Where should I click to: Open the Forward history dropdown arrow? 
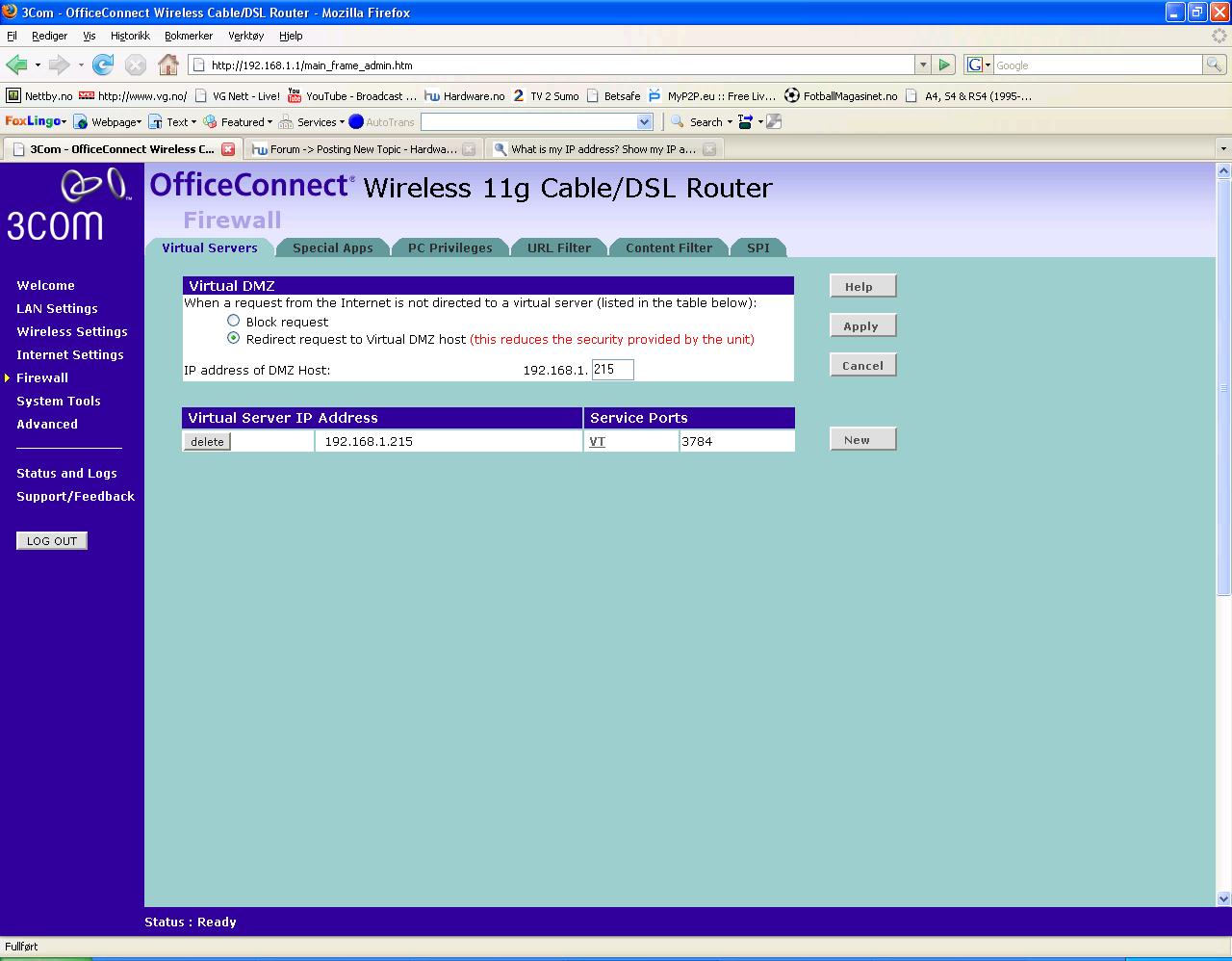[81, 65]
